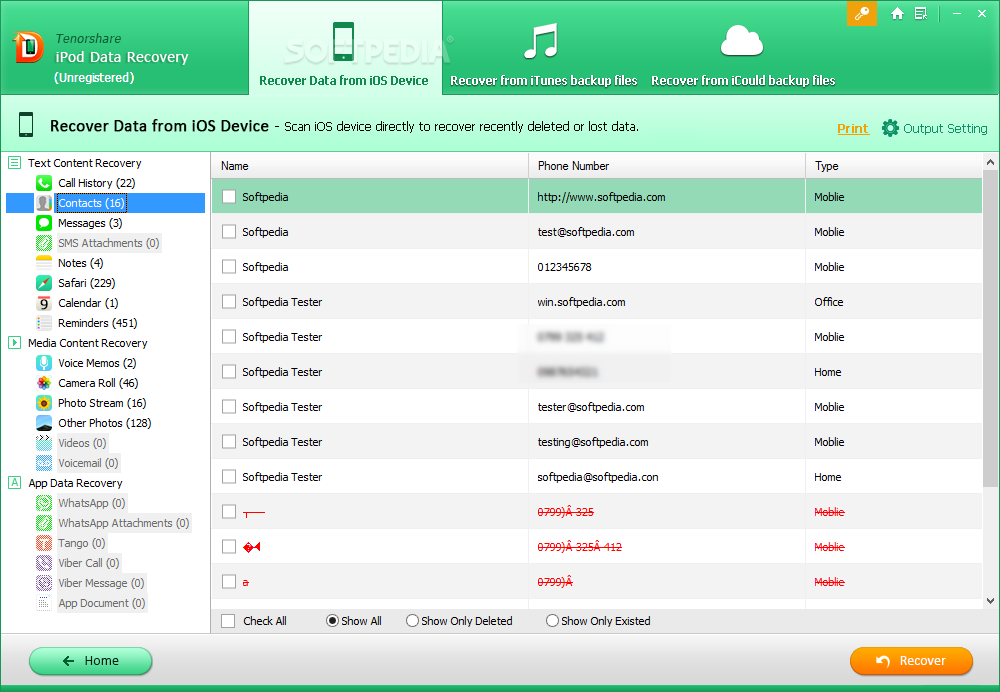Screen dimensions: 1000x692
Task: Click the Output Setting gear icon
Action: tap(890, 128)
